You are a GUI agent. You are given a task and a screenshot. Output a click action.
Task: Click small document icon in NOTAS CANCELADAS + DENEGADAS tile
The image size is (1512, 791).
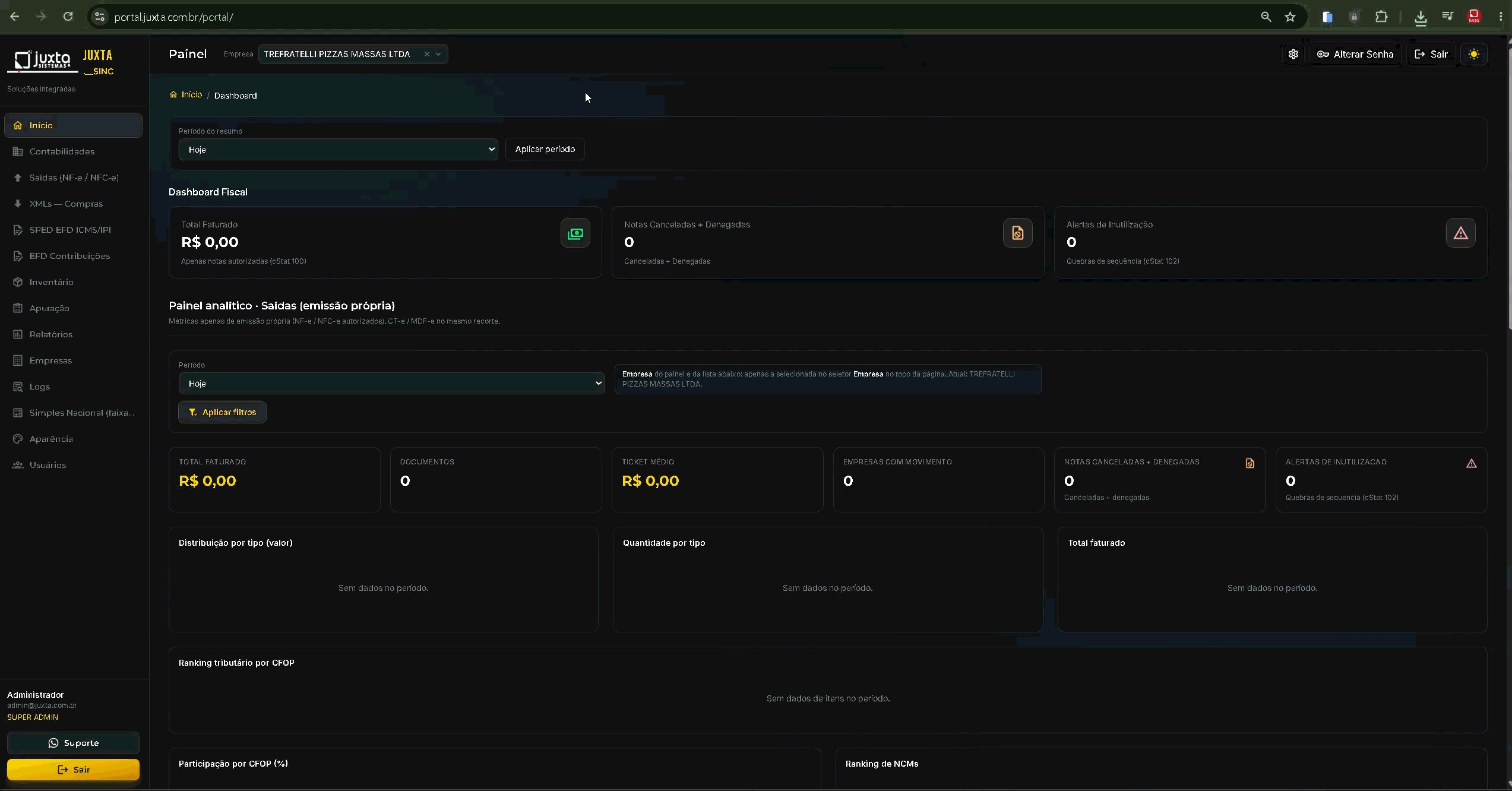(1250, 463)
